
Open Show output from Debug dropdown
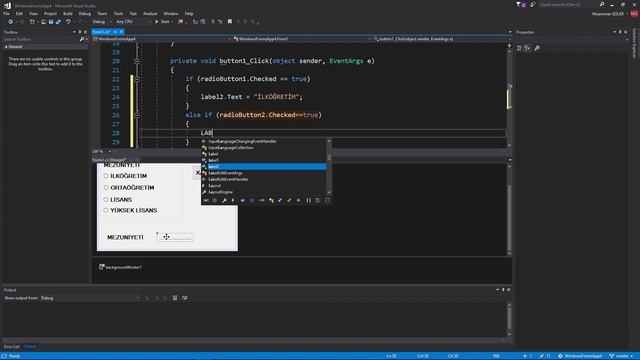point(89,298)
